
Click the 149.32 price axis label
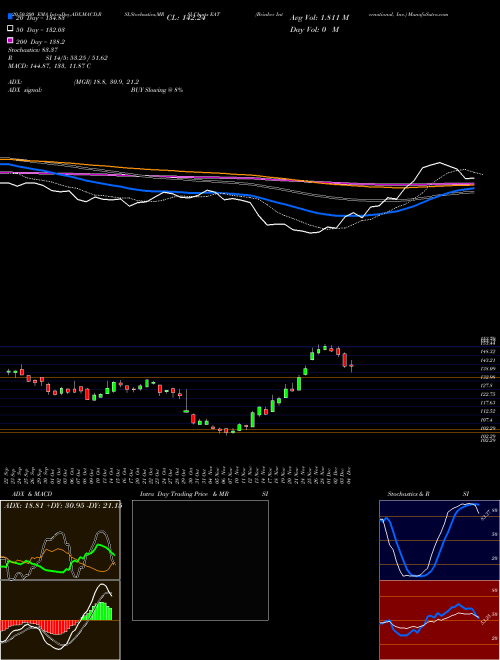(x=488, y=351)
